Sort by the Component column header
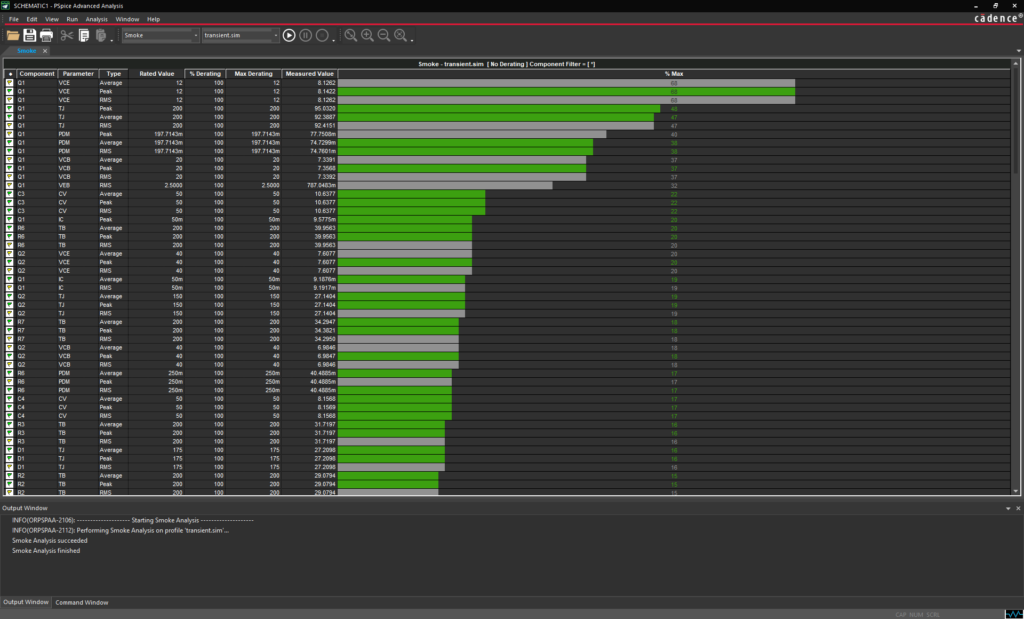 (37, 74)
